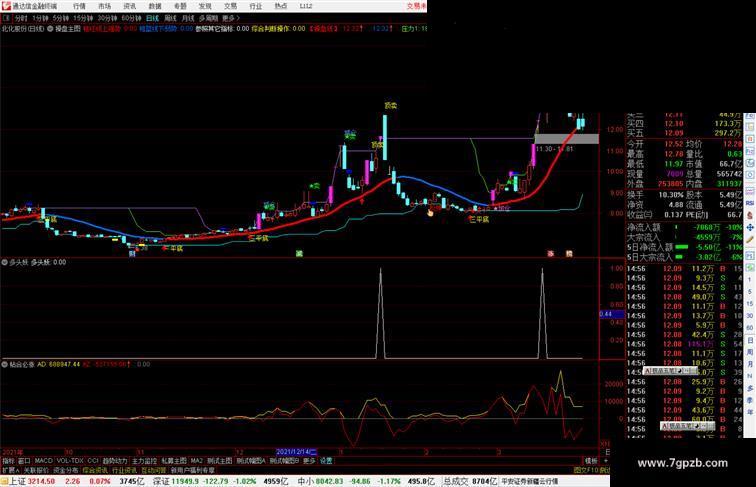Select the pencil drawing tool in sidebar
The width and height of the screenshot is (756, 487).
point(750,240)
